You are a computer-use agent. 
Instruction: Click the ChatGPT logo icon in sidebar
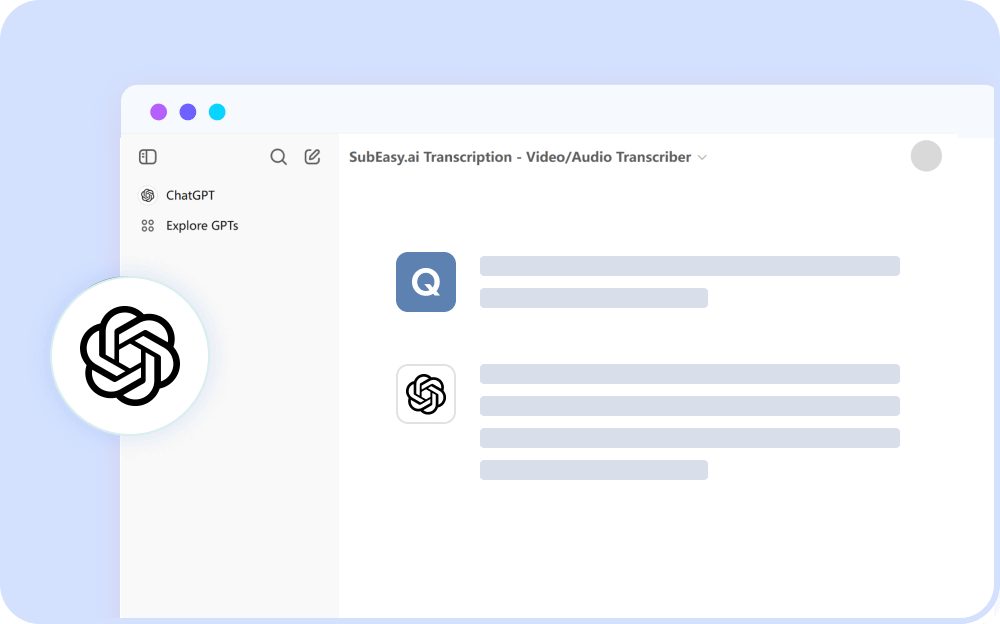[x=148, y=196]
